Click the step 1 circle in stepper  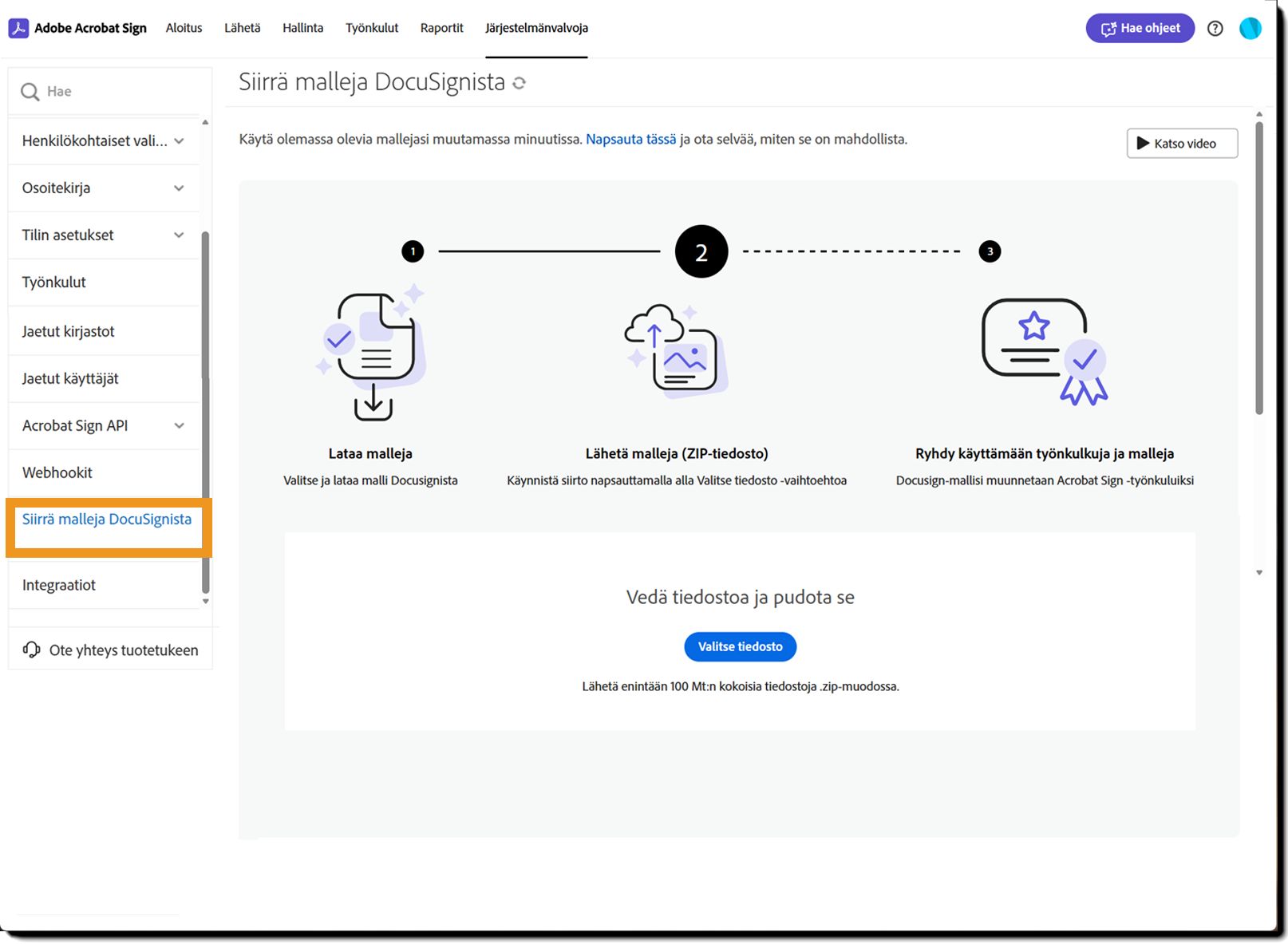coord(413,251)
